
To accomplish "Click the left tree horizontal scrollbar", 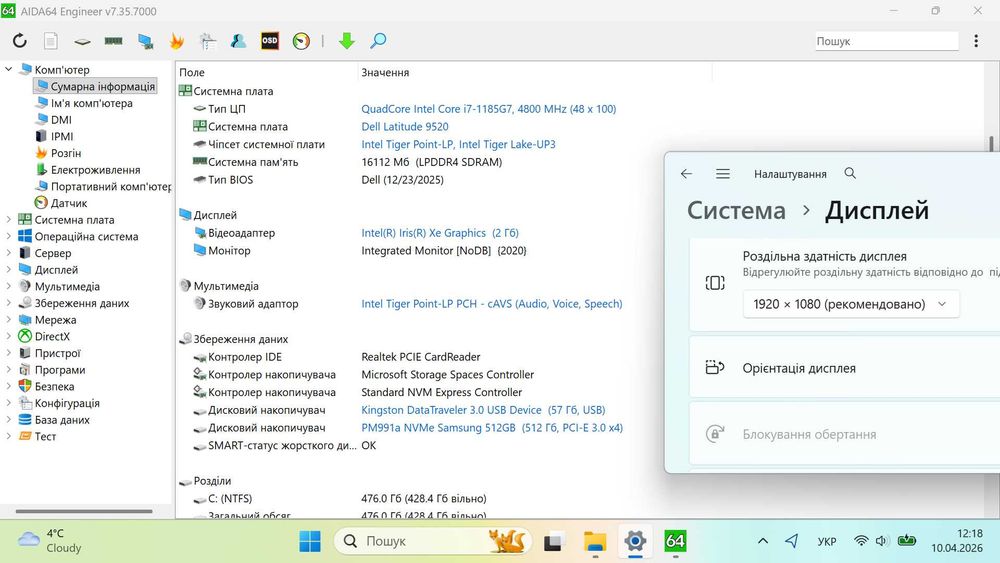I will pyautogui.click(x=84, y=511).
